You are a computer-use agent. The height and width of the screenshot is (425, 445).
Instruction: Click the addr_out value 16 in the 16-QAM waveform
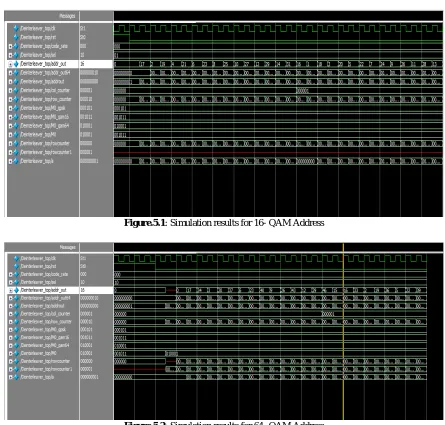(82, 64)
